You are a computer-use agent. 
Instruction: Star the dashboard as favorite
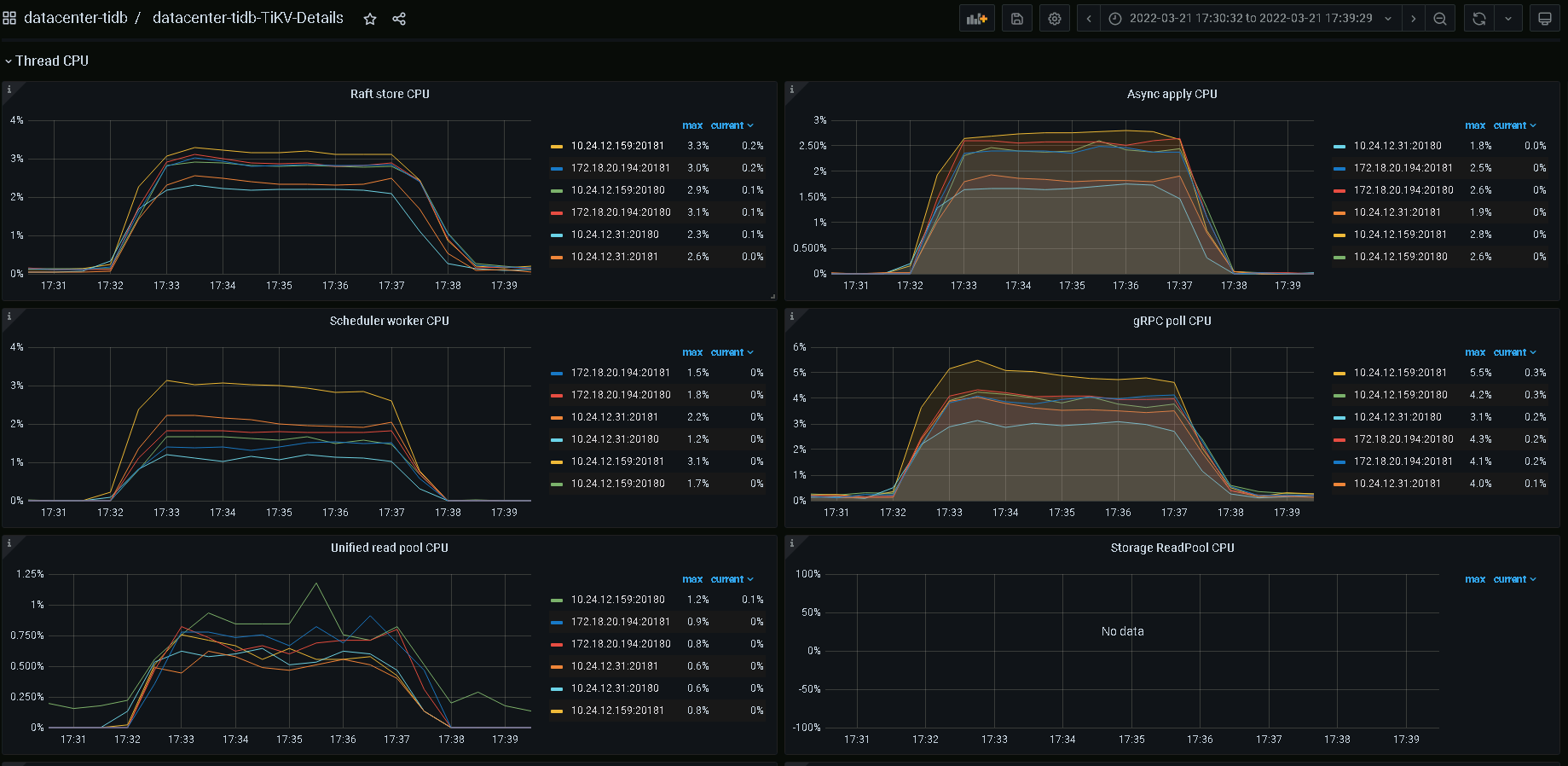point(370,19)
